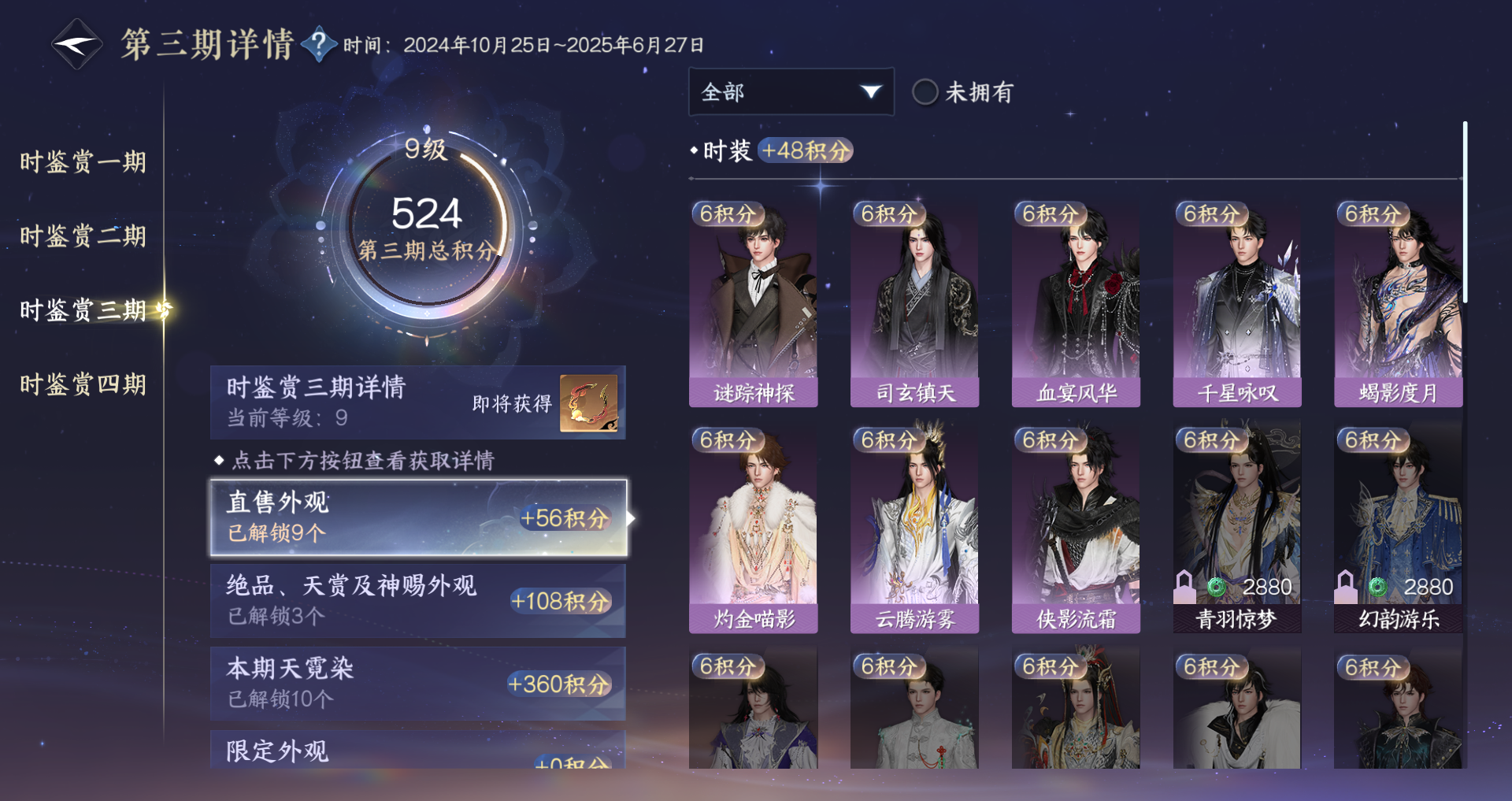The width and height of the screenshot is (1512, 801).
Task: Click the jade currency icon on 青羽惊梦
Action: pyautogui.click(x=1217, y=587)
